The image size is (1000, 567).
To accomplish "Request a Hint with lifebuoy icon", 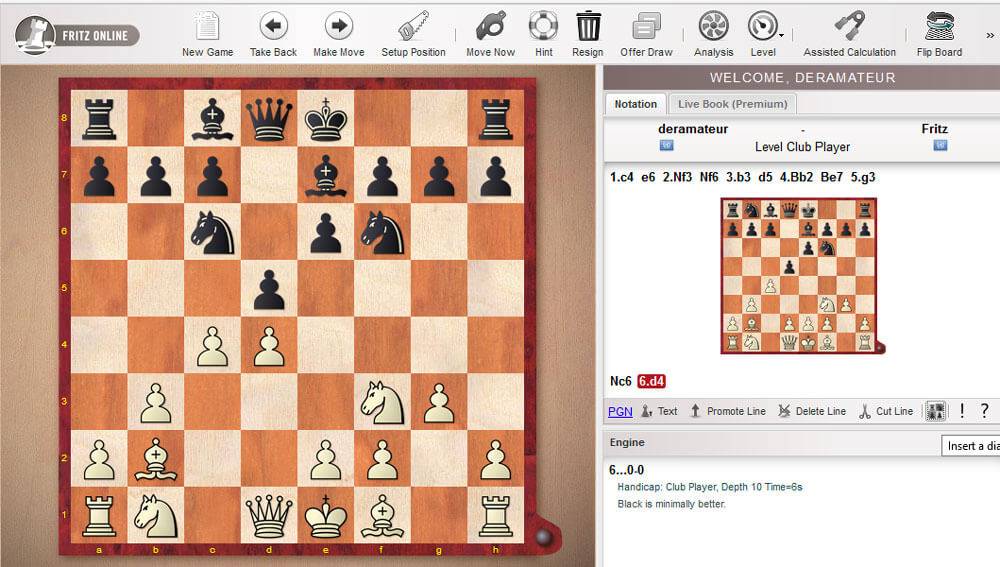I will pyautogui.click(x=543, y=27).
